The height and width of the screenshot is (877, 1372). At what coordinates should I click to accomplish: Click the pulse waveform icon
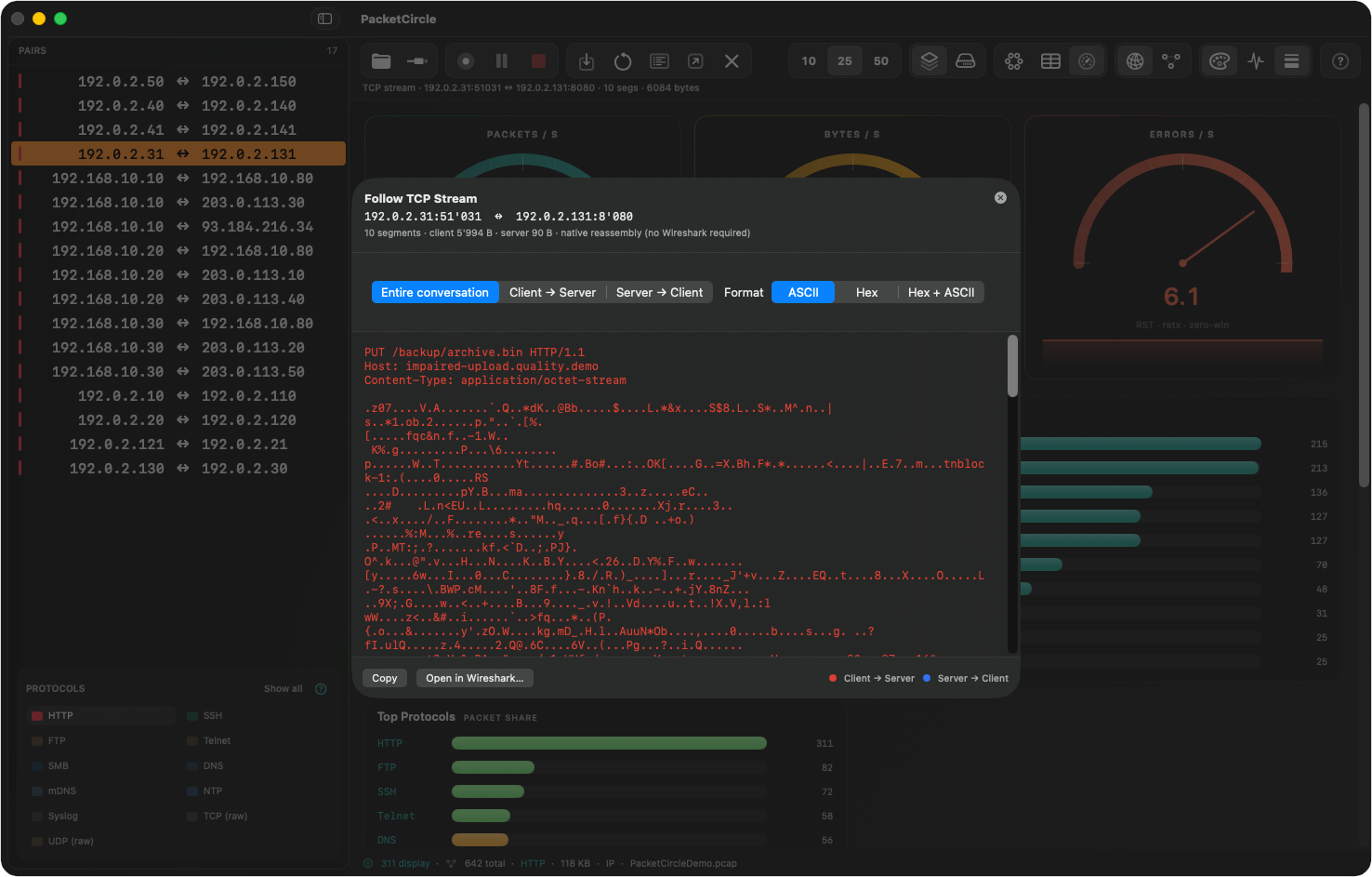[1256, 61]
